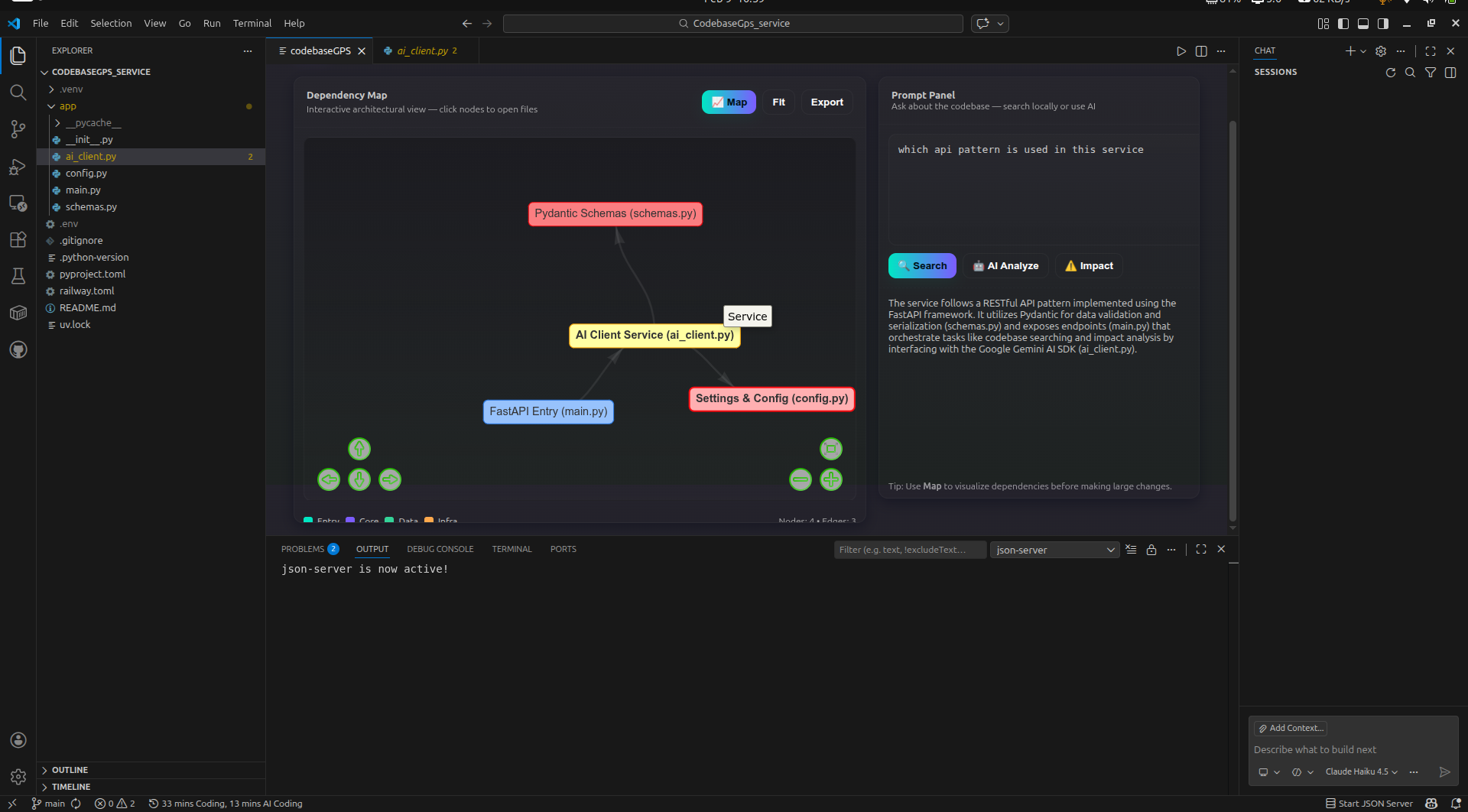1468x812 pixels.
Task: Split the editor to the right
Action: [1201, 51]
